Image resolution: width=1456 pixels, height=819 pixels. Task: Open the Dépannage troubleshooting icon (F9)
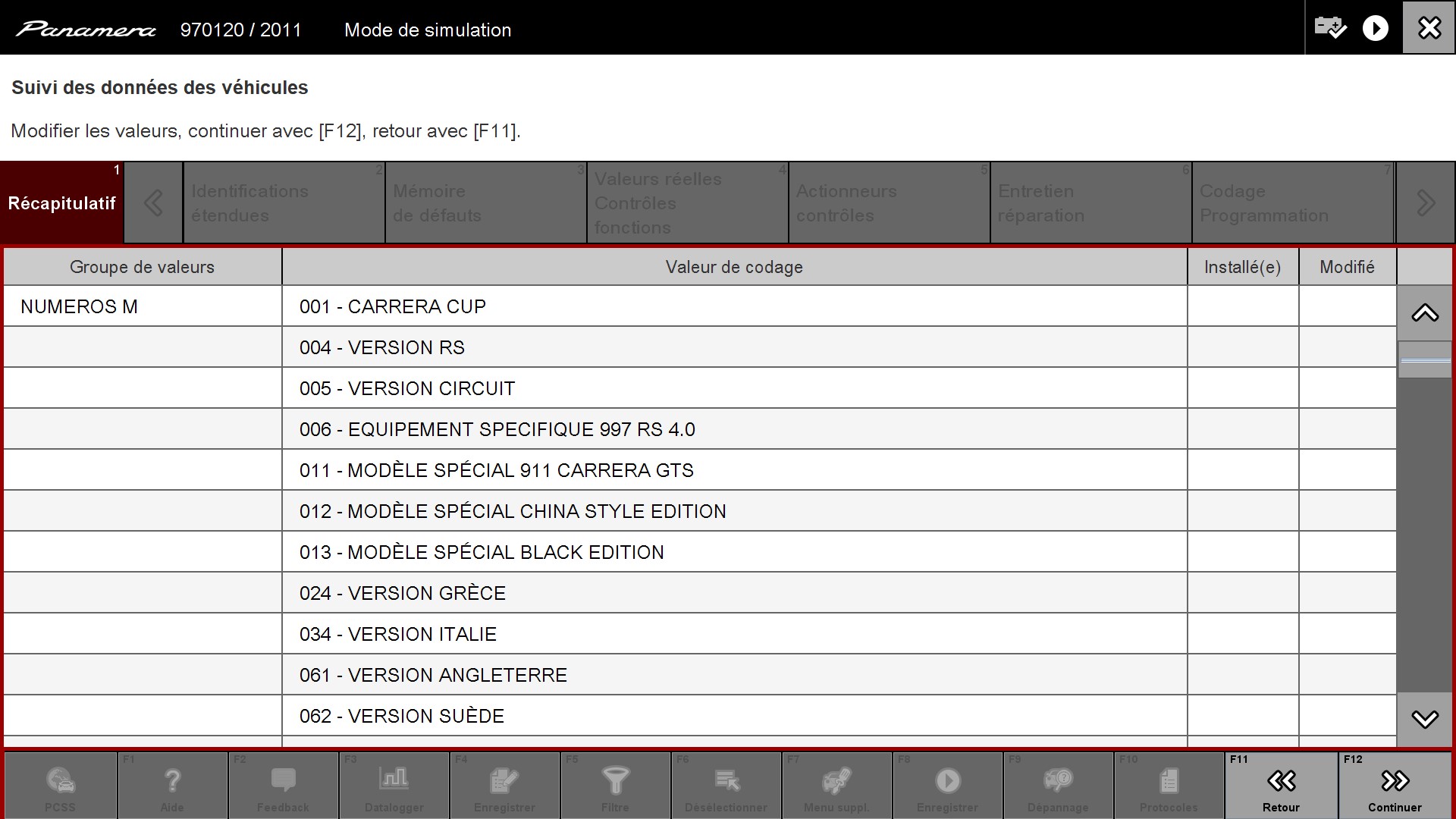(1058, 786)
